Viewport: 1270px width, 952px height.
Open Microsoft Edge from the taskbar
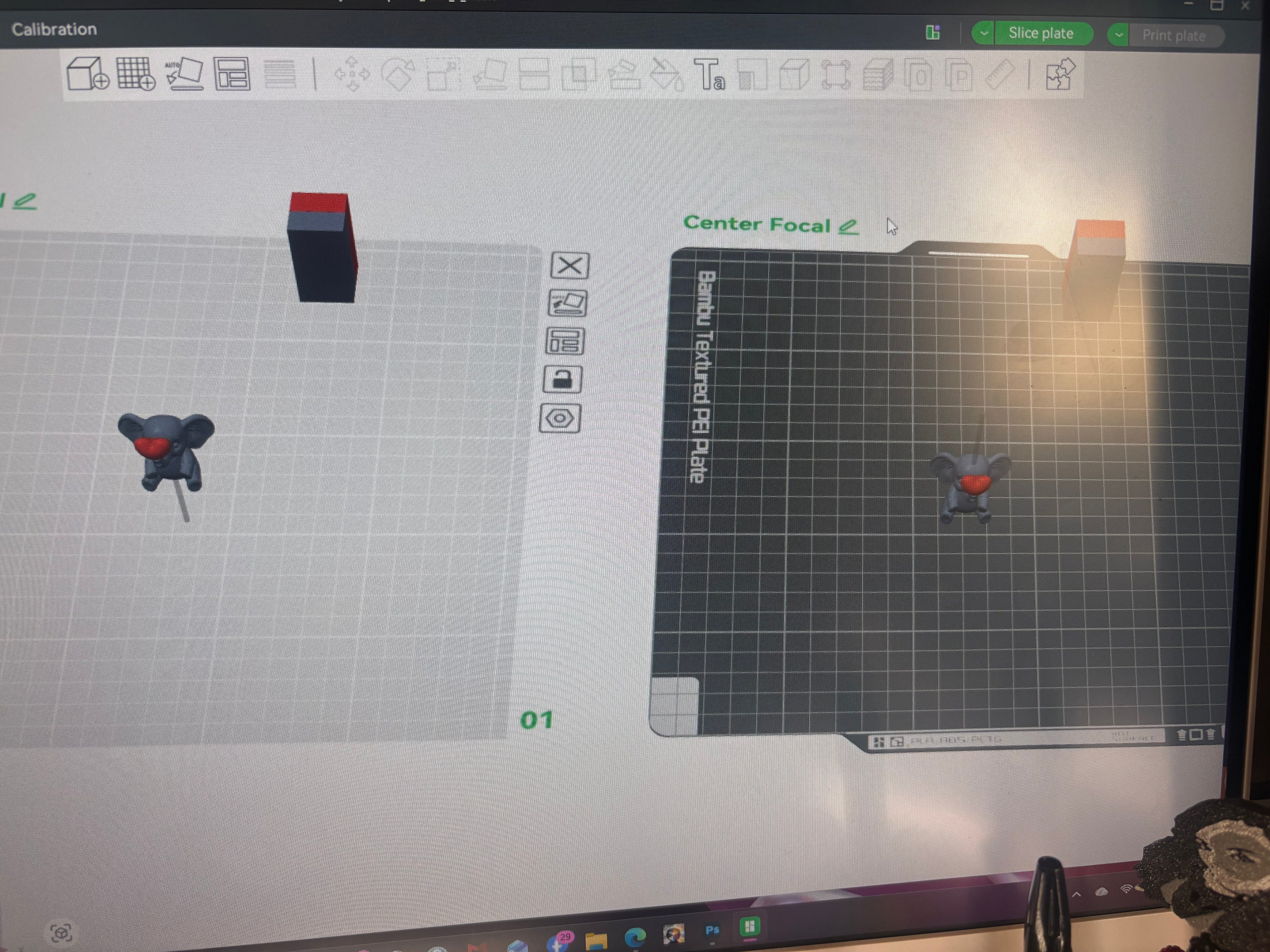pos(635,938)
